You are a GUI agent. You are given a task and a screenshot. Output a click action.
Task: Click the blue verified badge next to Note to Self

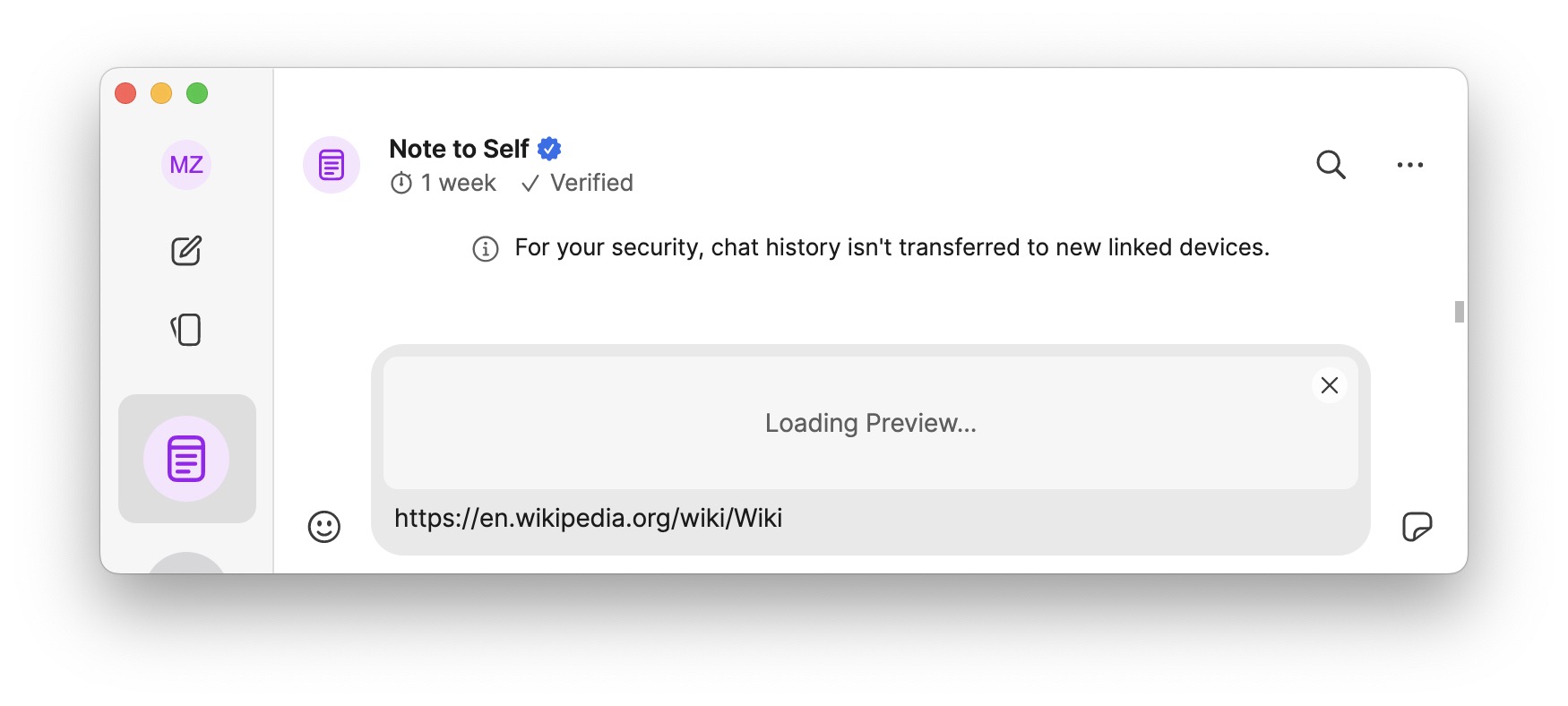pos(549,148)
